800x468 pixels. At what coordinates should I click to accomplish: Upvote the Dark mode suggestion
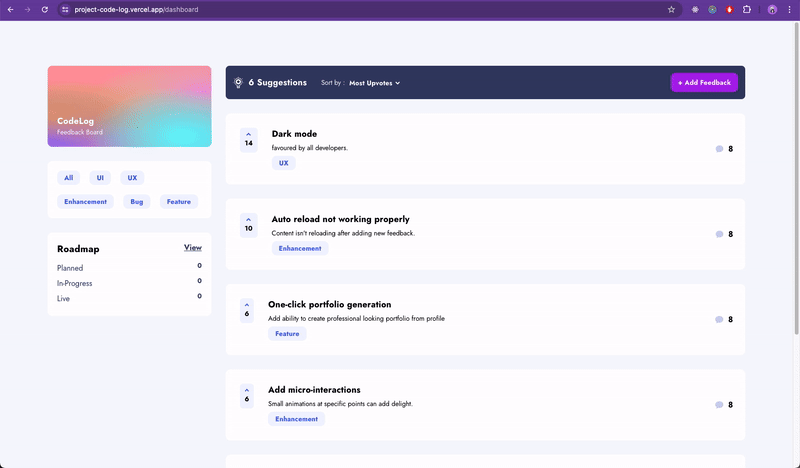(248, 138)
